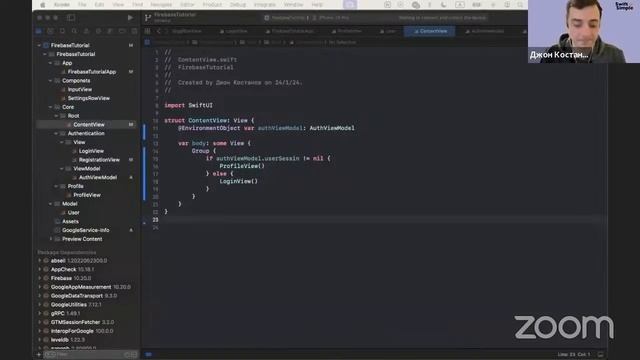Screen dimensions: 640x360
Task: Click the Focus moon icon in menu bar
Action: point(443,4)
